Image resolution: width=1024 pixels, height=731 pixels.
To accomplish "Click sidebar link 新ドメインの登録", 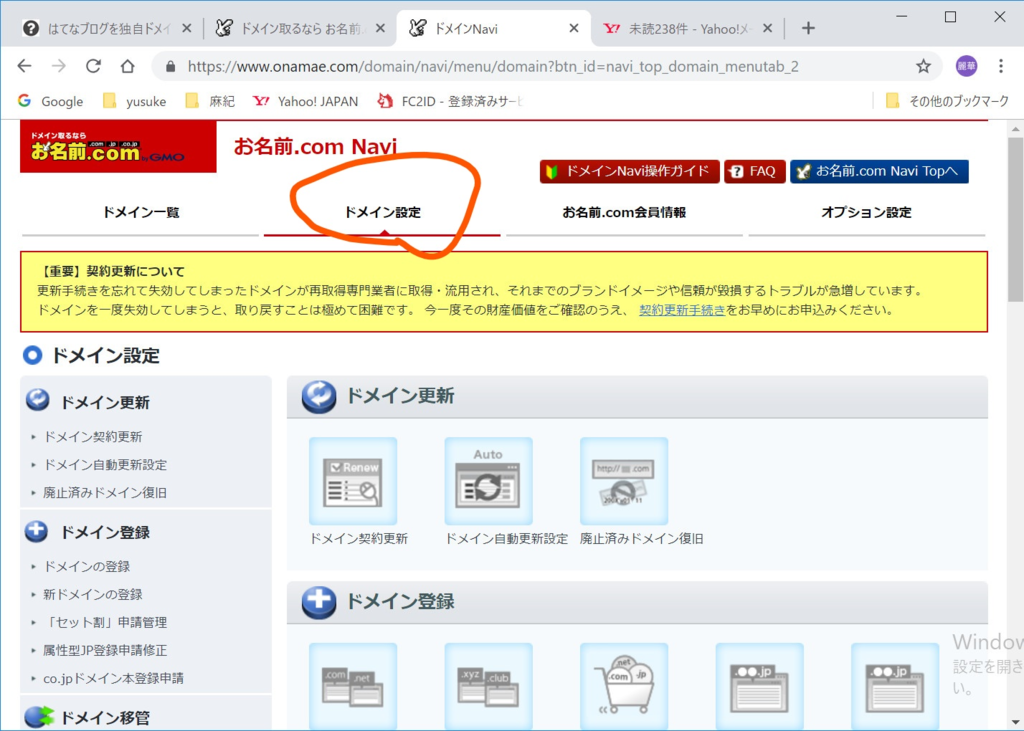I will point(92,594).
